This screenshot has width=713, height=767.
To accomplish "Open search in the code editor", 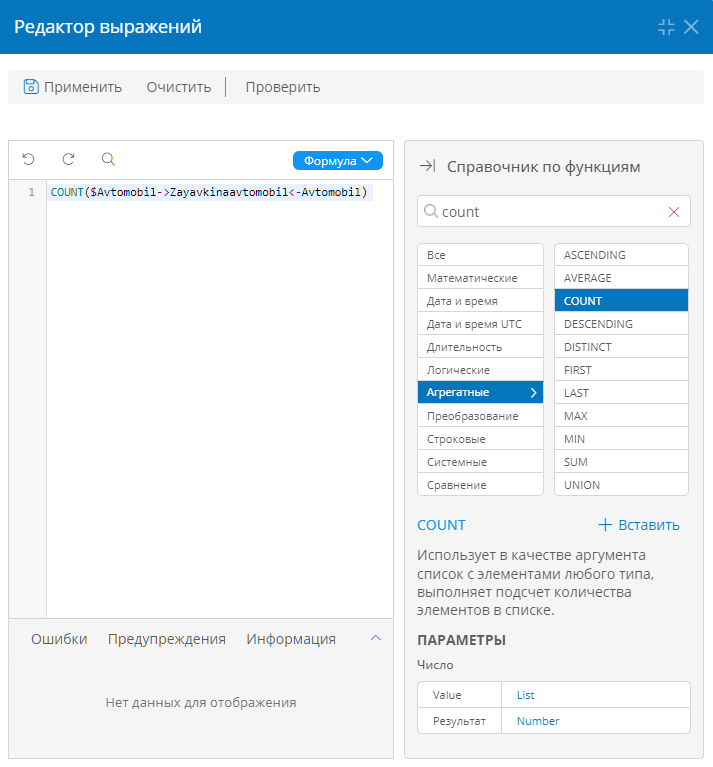I will pos(108,159).
